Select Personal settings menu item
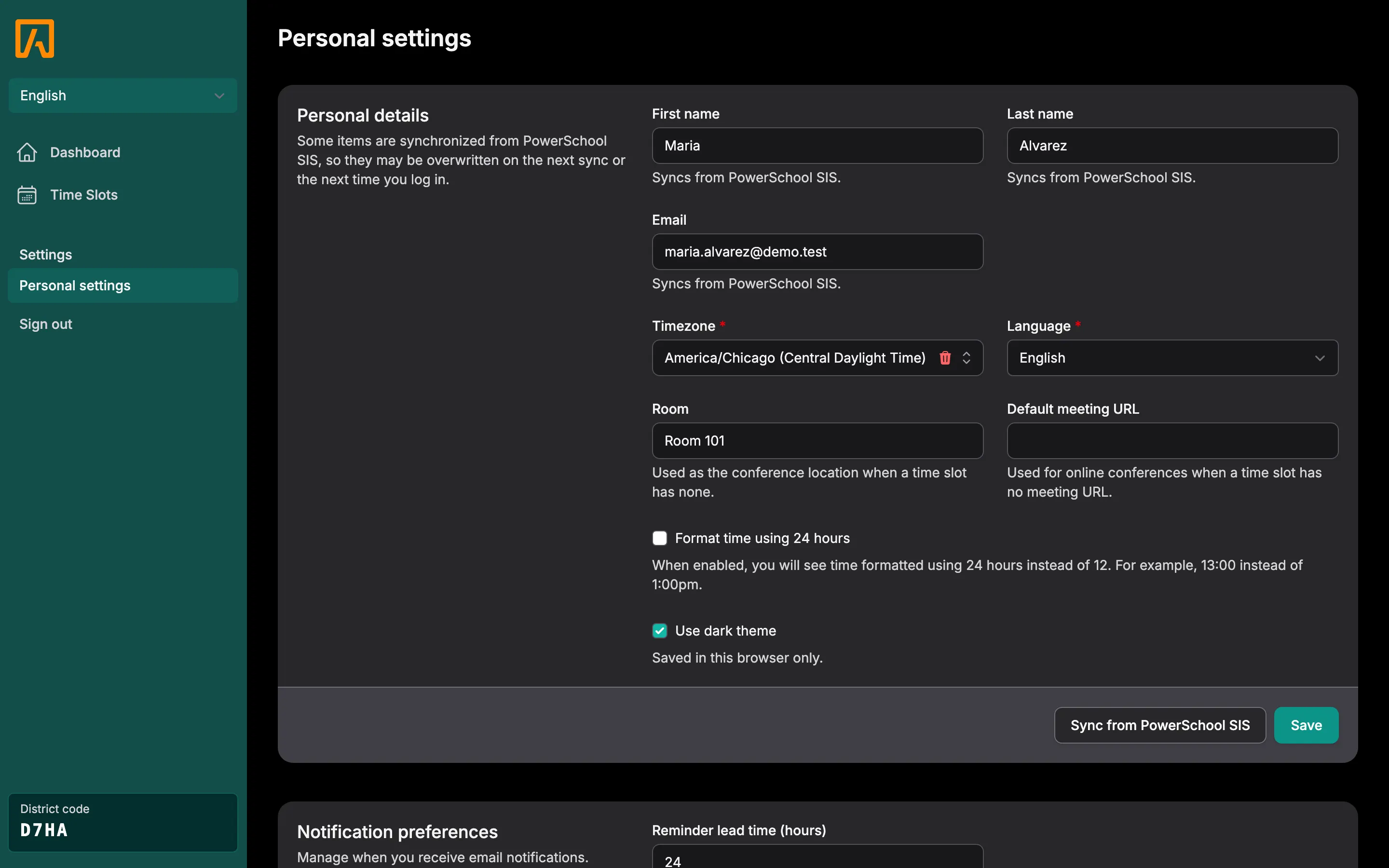This screenshot has width=1389, height=868. tap(123, 285)
